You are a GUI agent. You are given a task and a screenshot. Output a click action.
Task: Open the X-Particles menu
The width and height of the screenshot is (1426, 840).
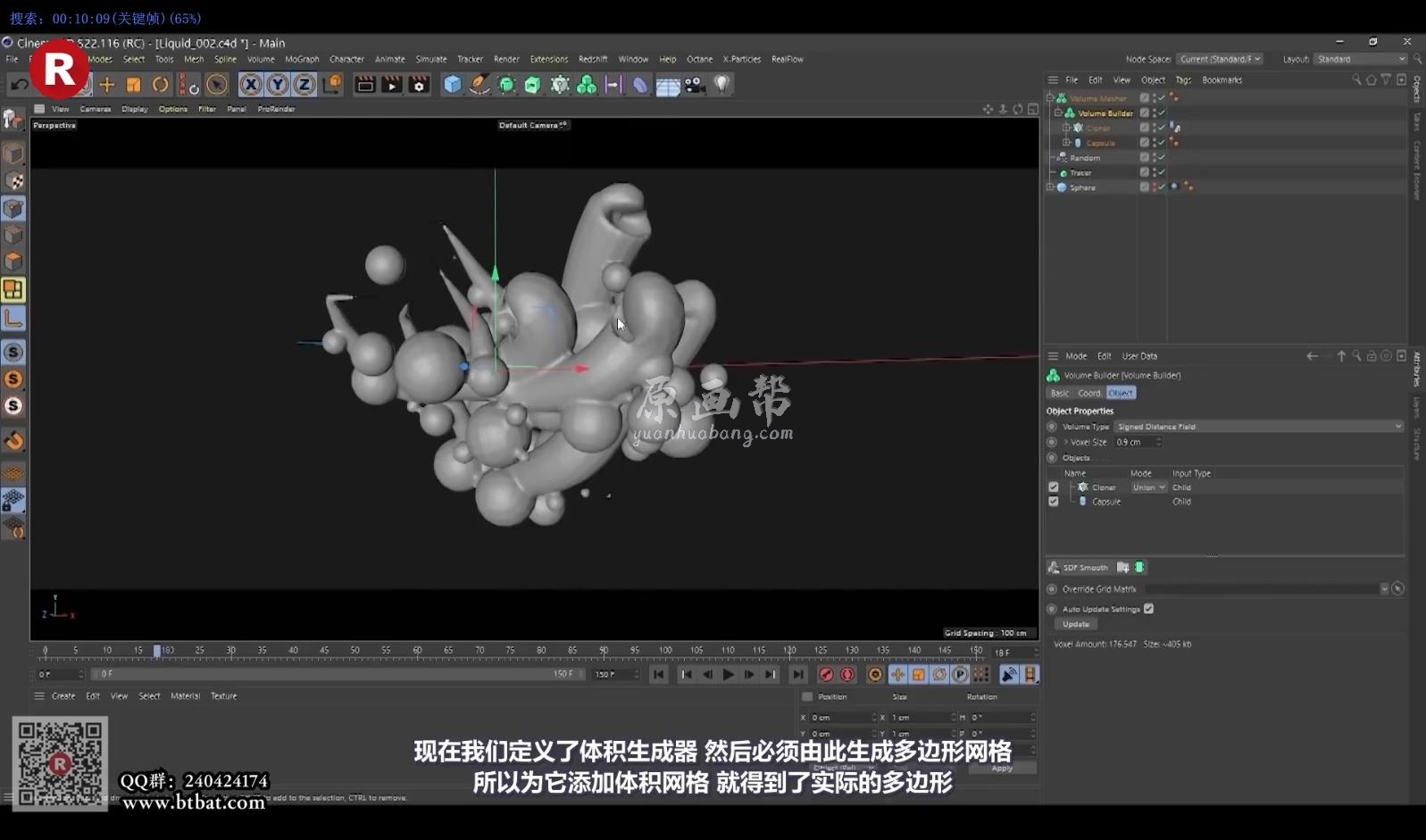pyautogui.click(x=742, y=59)
